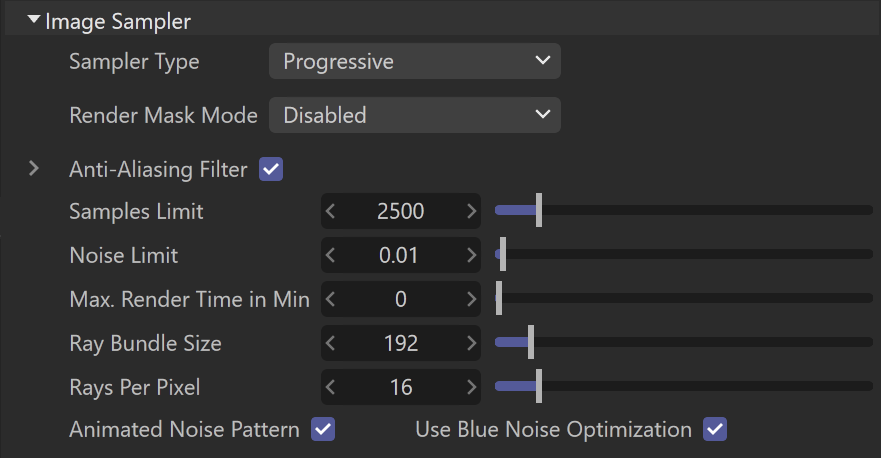Screen dimensions: 881x458
Task: Increase Ray Bundle Size with right arrow
Action: pos(471,343)
